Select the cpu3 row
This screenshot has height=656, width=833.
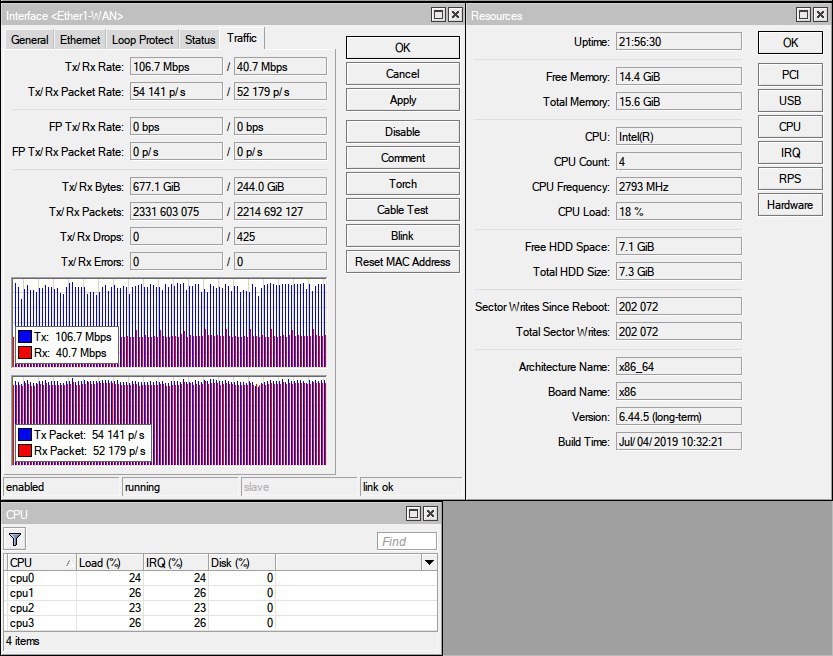tap(222, 623)
